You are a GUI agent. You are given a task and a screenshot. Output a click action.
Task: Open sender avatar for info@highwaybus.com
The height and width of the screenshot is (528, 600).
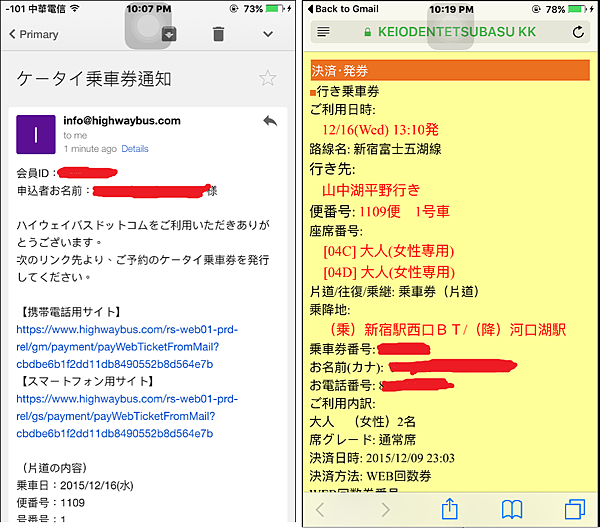pos(36,134)
